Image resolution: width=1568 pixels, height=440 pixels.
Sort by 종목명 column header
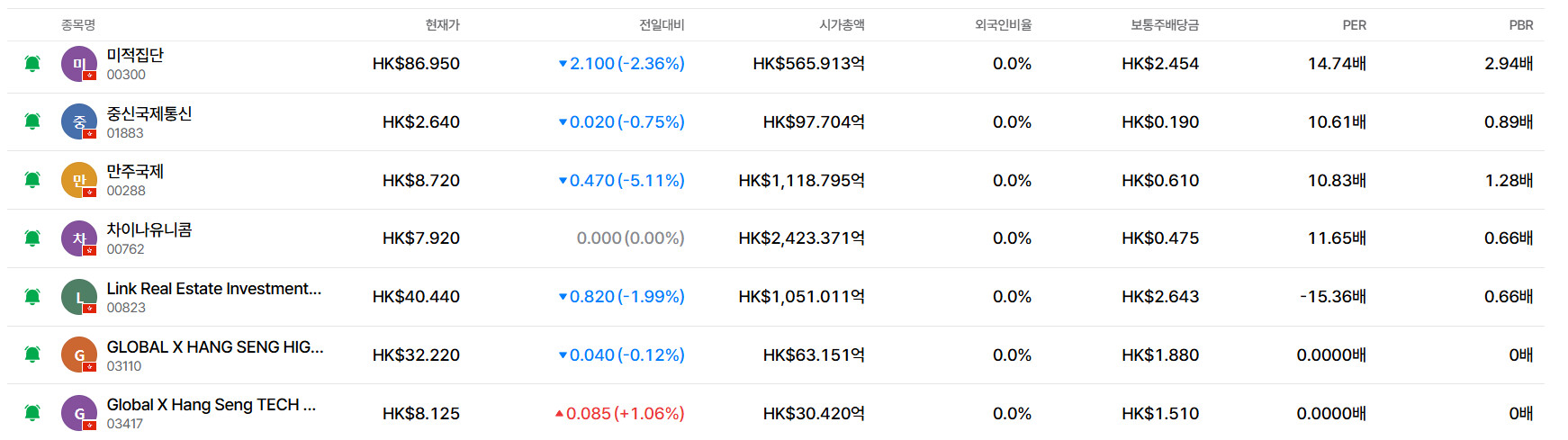[78, 25]
